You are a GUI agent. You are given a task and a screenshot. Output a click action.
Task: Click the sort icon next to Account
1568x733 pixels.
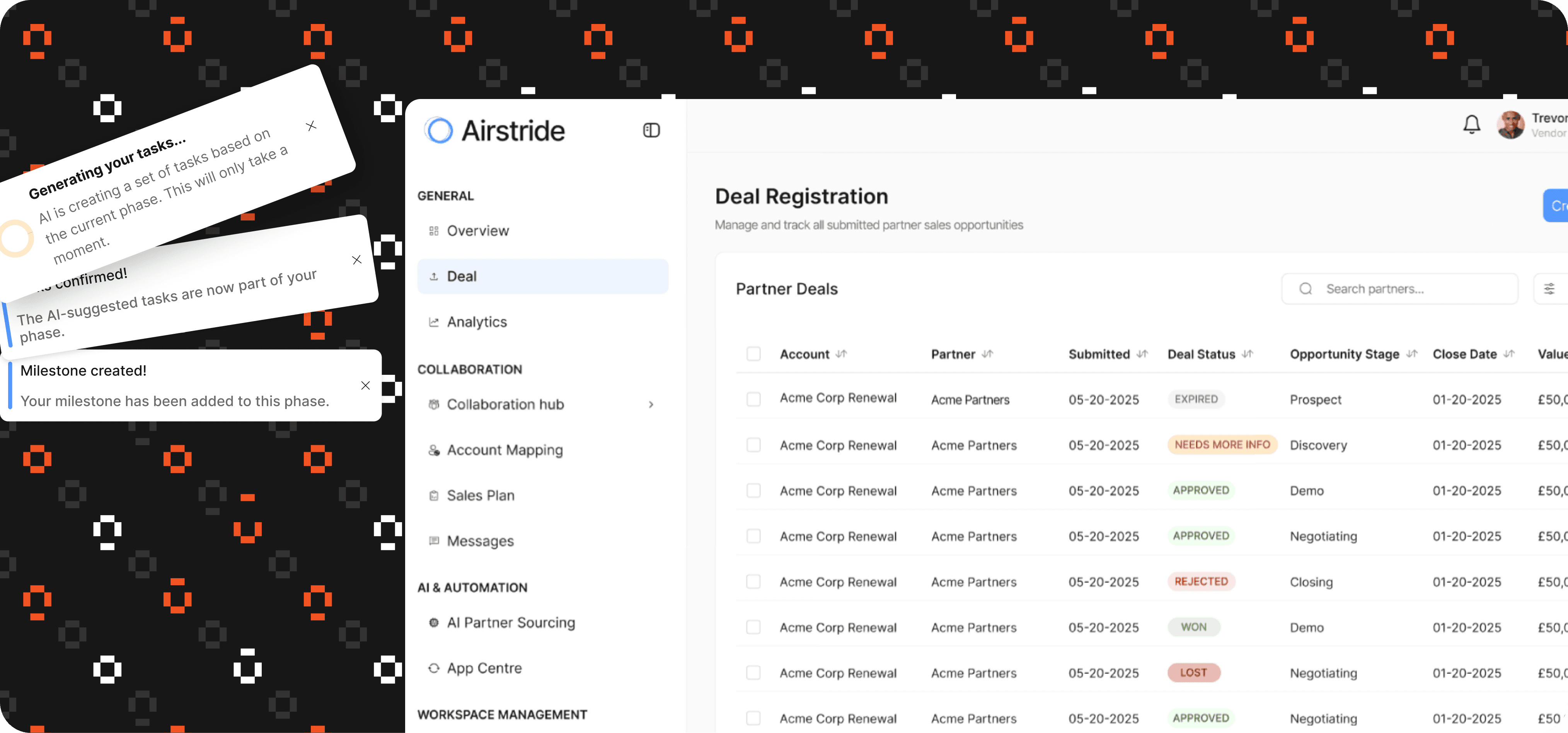click(x=841, y=354)
